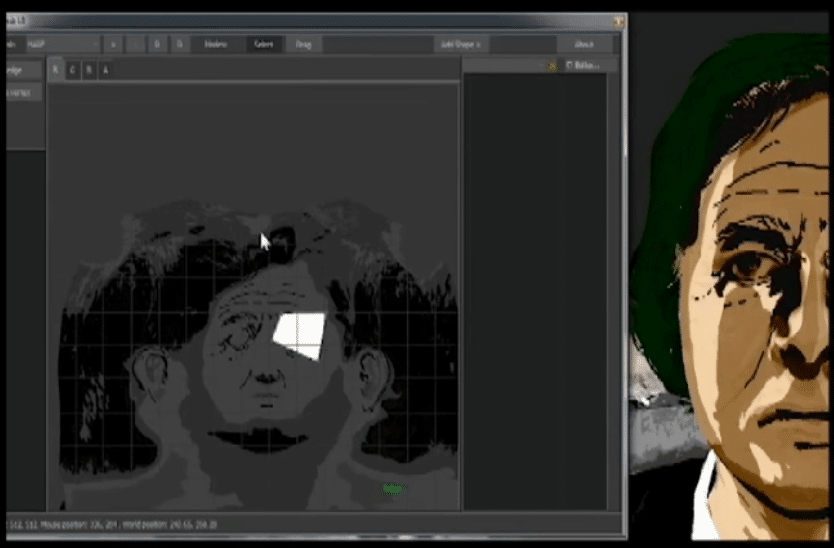Click the second left sidebar button
The height and width of the screenshot is (548, 834).
22,93
